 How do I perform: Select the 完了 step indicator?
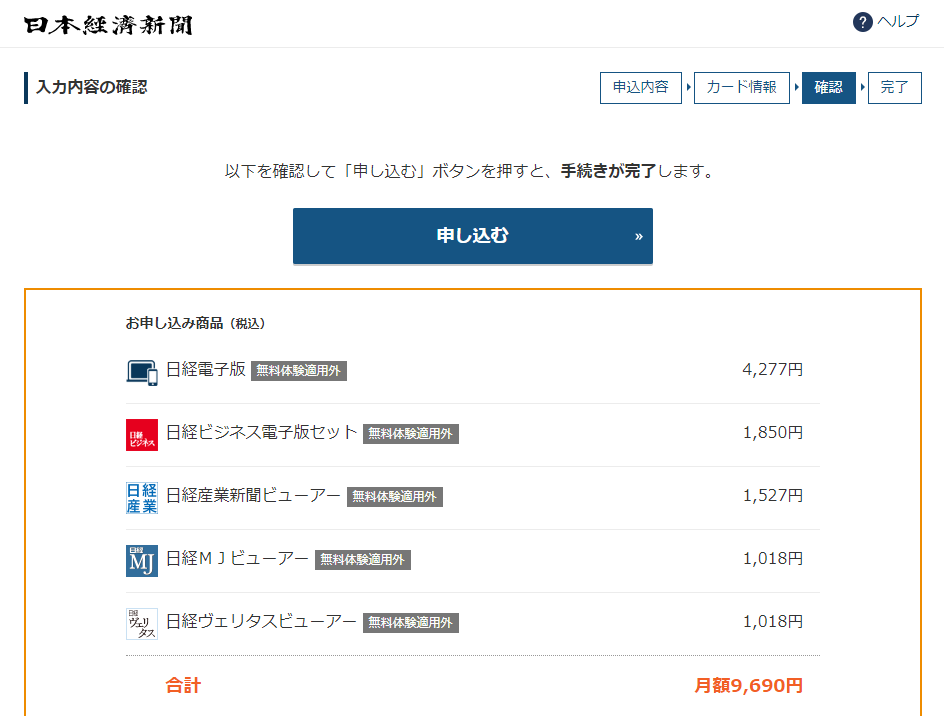pos(894,88)
